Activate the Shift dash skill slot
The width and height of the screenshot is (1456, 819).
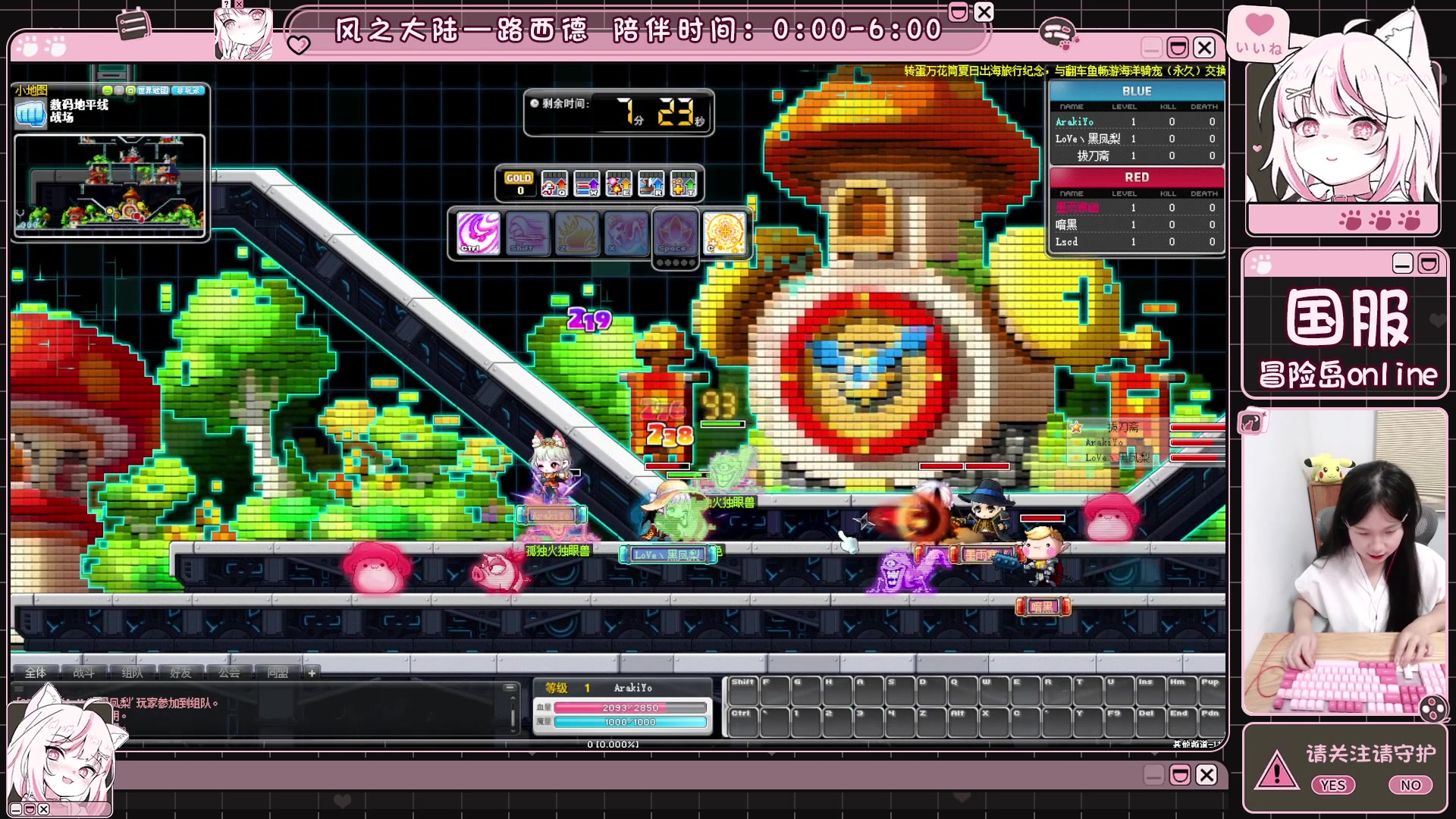[x=528, y=232]
